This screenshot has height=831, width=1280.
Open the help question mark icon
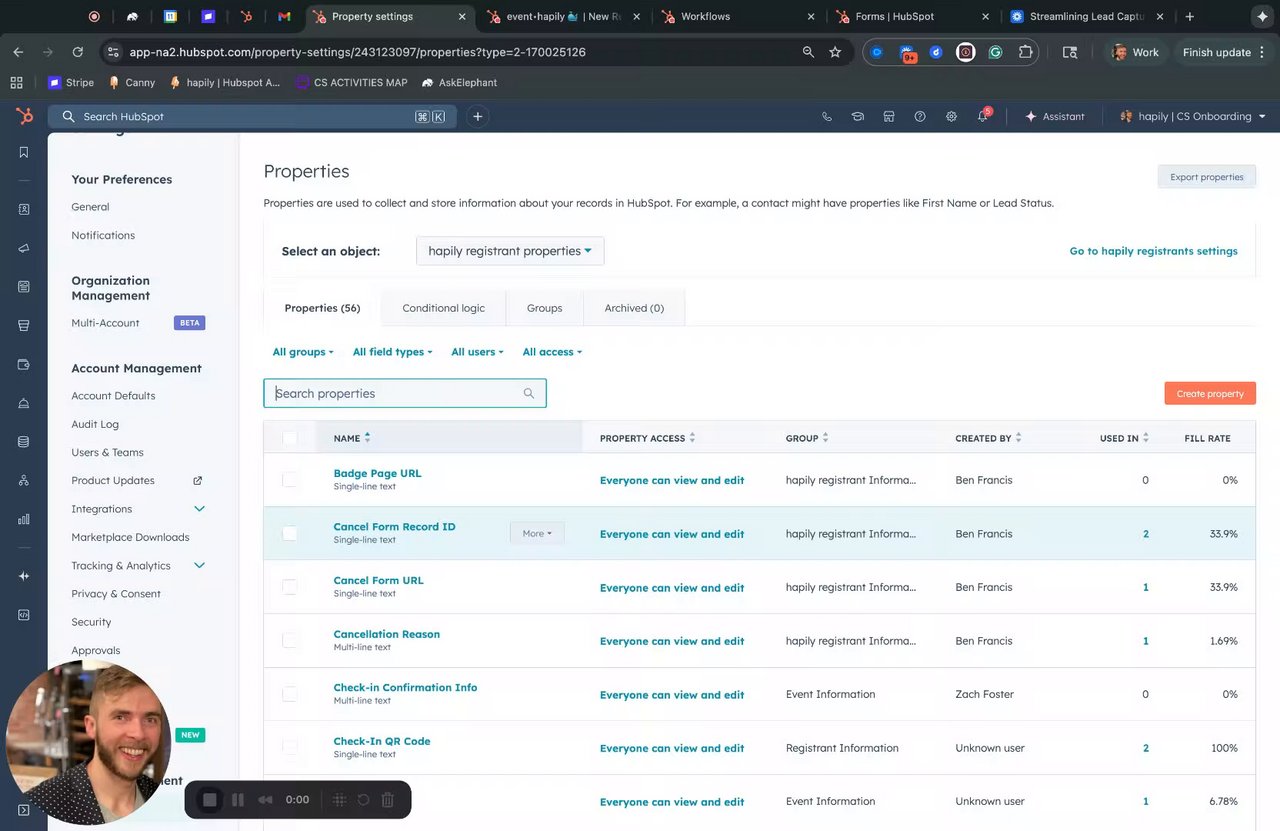pyautogui.click(x=920, y=116)
